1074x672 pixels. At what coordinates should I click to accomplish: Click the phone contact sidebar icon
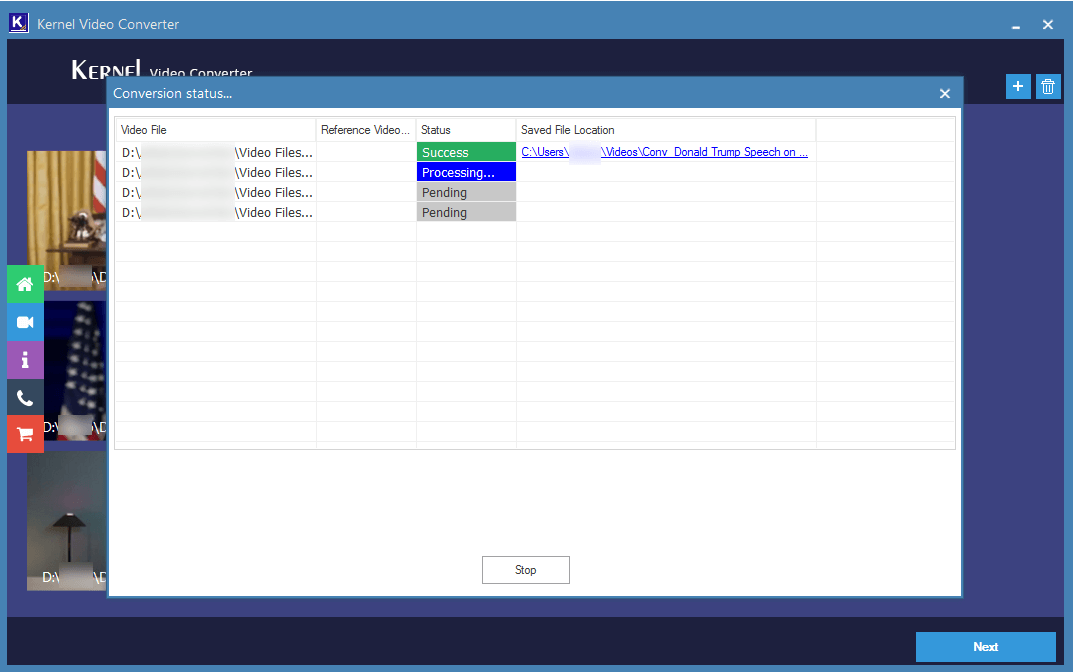pos(25,397)
